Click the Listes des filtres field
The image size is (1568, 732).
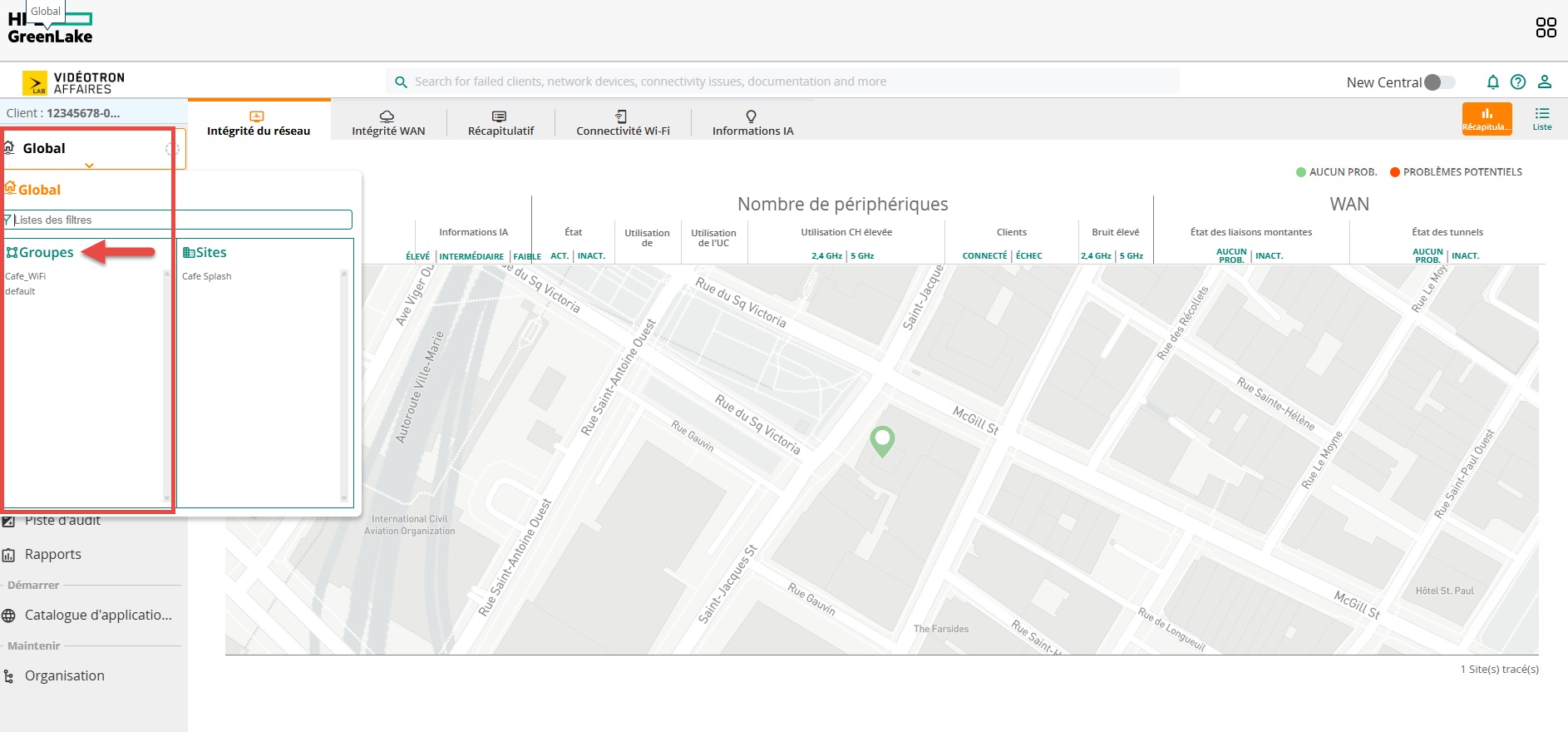179,220
